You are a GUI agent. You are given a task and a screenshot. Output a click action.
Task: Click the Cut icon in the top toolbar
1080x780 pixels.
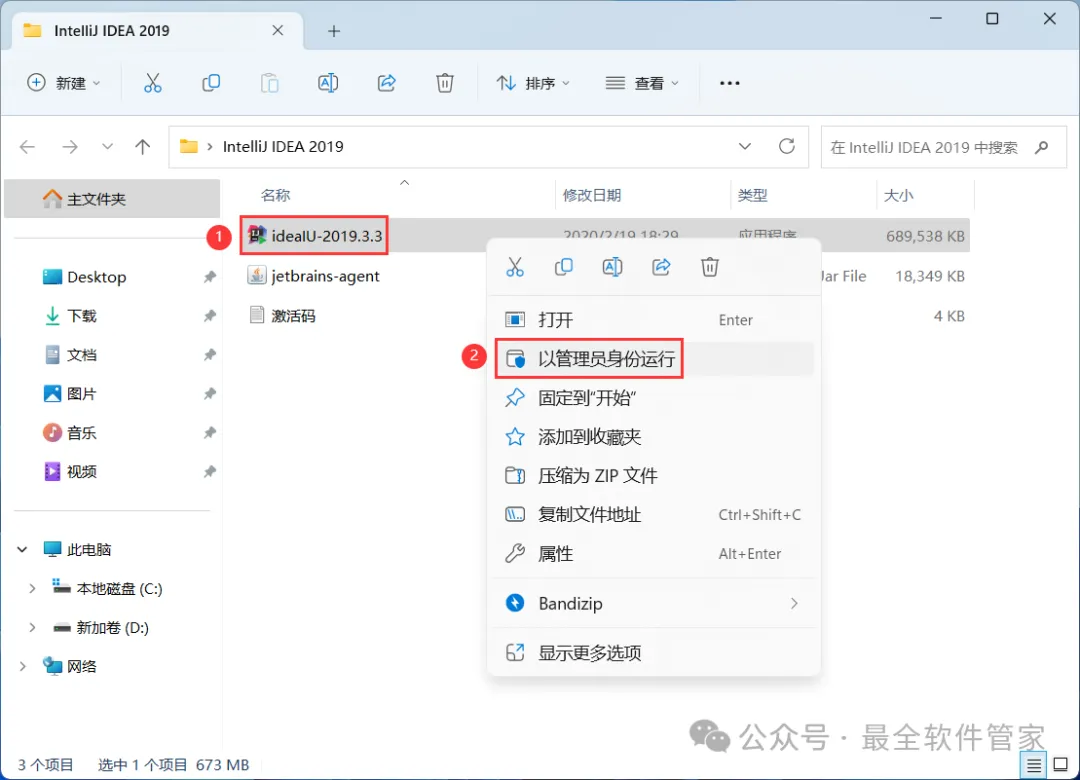(152, 83)
